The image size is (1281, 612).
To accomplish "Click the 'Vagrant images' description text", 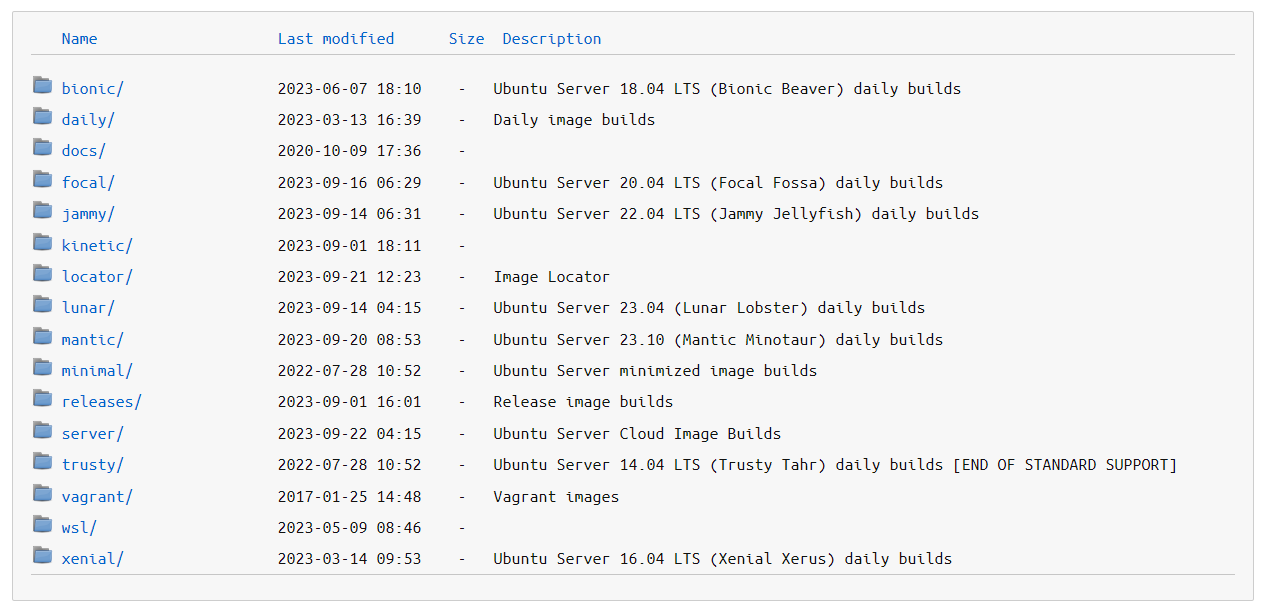I will (556, 497).
